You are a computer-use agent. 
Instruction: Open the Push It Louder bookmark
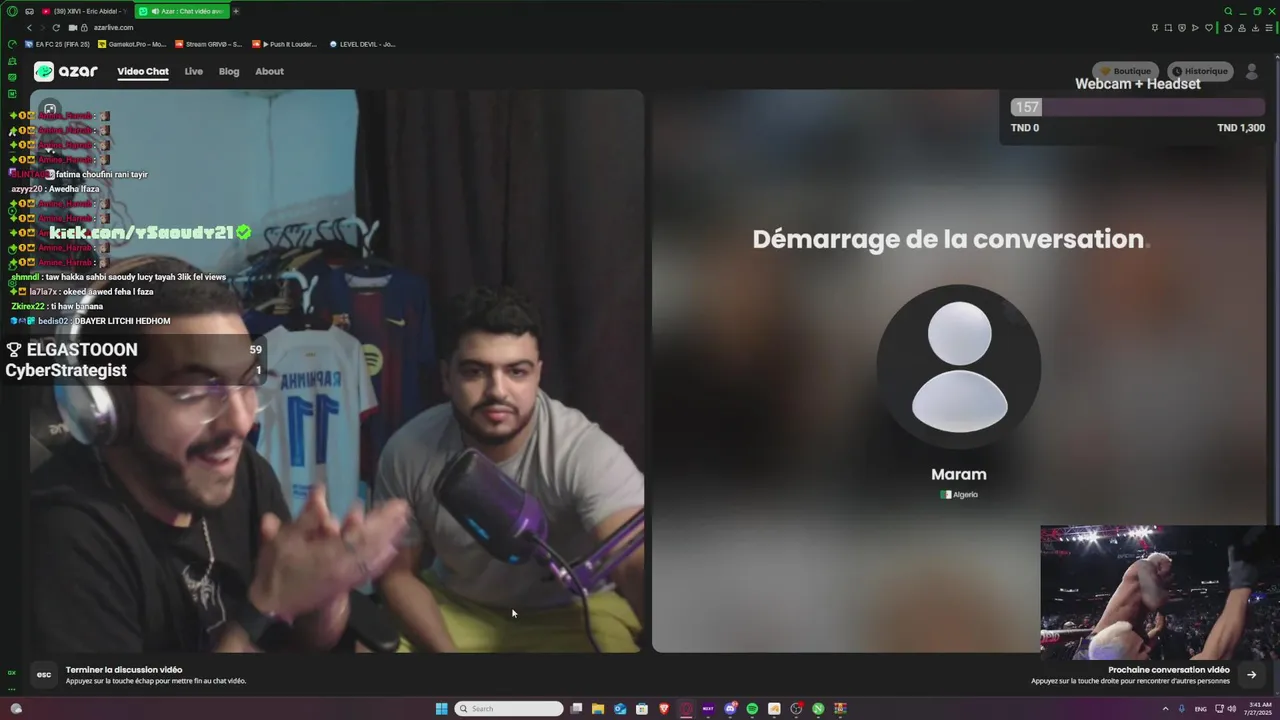[x=285, y=44]
